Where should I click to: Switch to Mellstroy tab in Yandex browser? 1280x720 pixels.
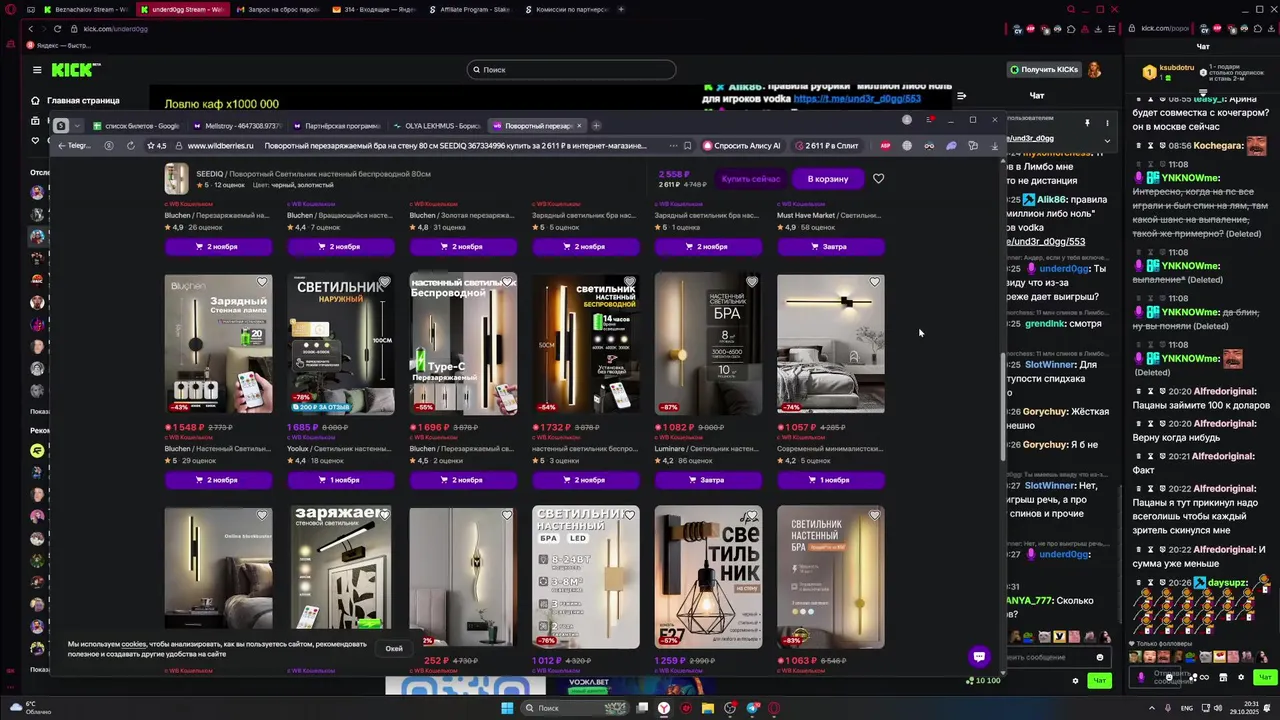click(x=238, y=126)
